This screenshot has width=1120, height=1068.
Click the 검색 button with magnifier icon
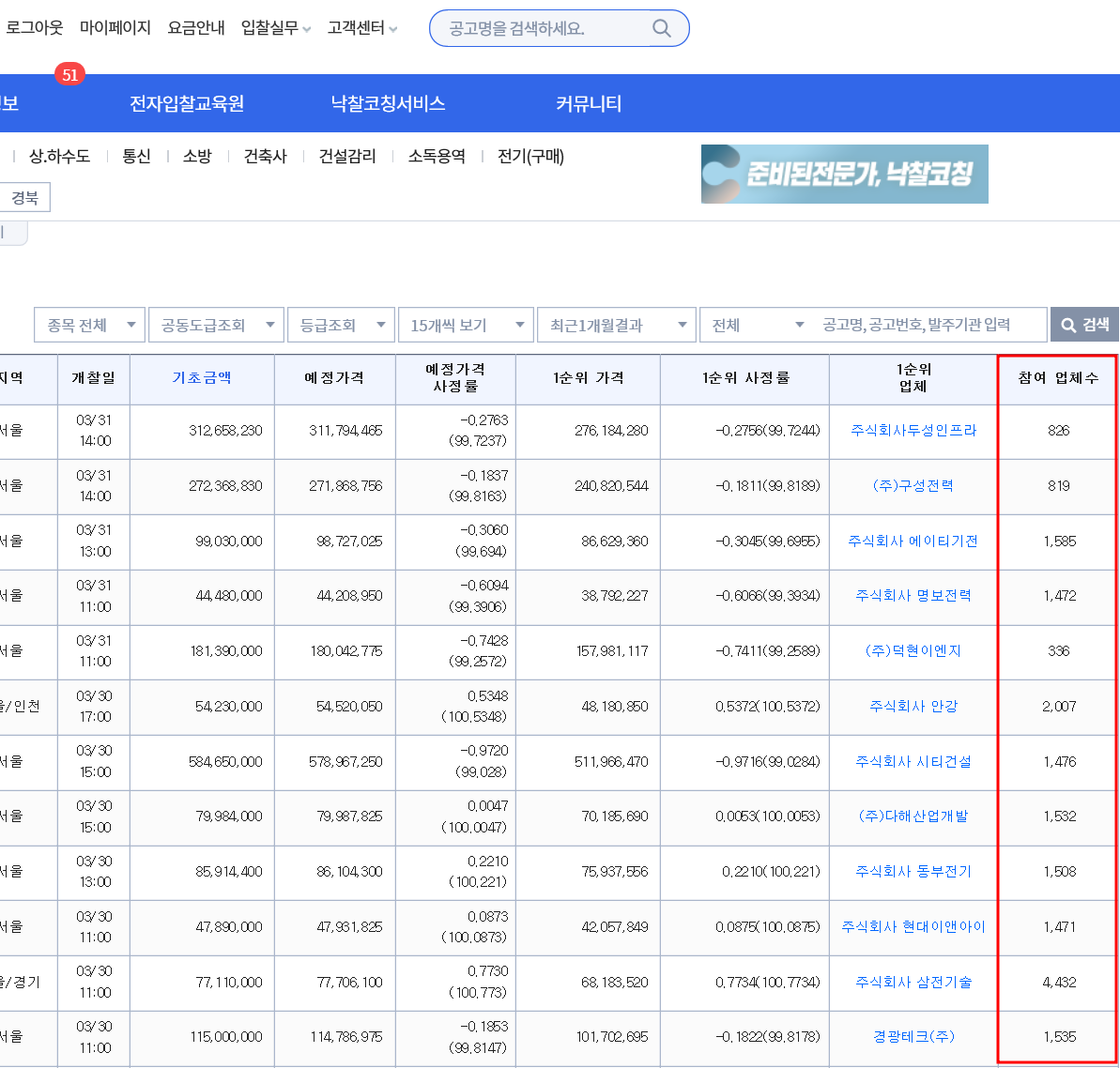pos(1084,325)
